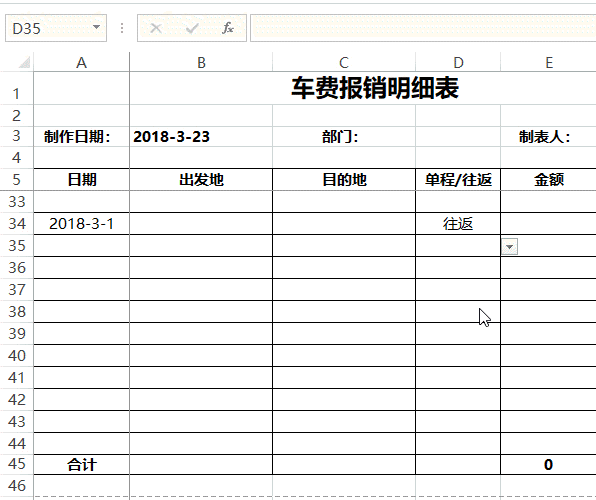Click the cell containing 往返
This screenshot has width=596, height=500.
[x=458, y=224]
